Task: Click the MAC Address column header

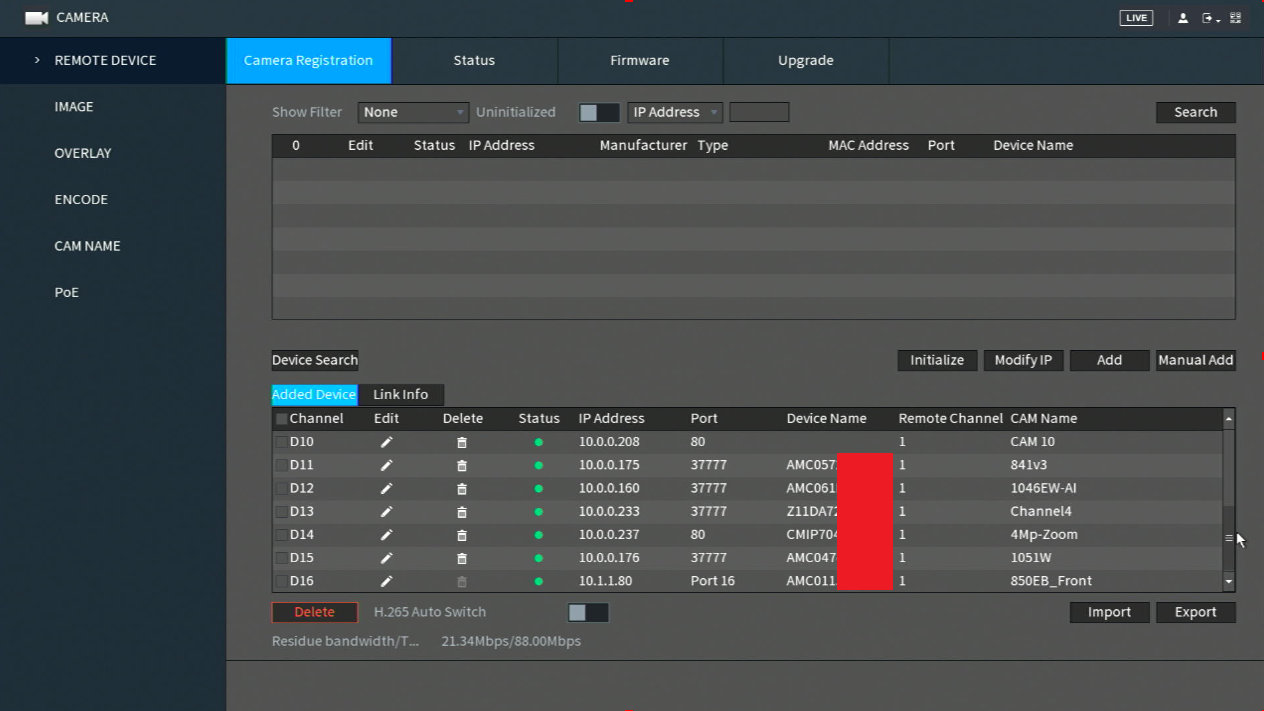Action: (x=868, y=146)
